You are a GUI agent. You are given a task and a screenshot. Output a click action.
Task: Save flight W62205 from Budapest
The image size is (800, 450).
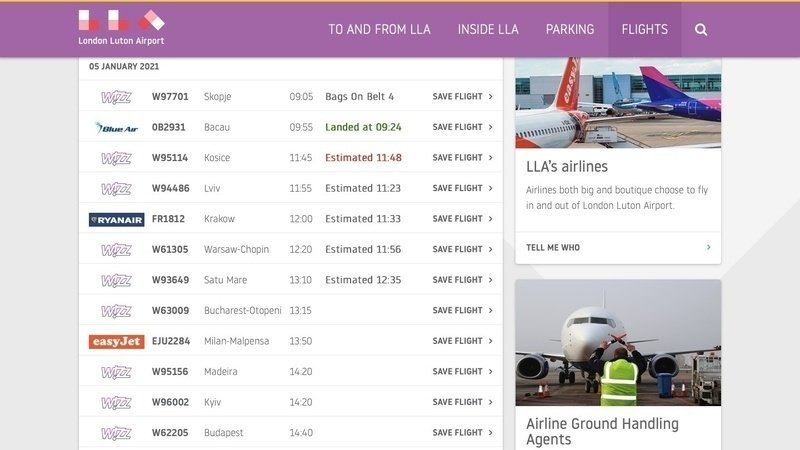[462, 433]
